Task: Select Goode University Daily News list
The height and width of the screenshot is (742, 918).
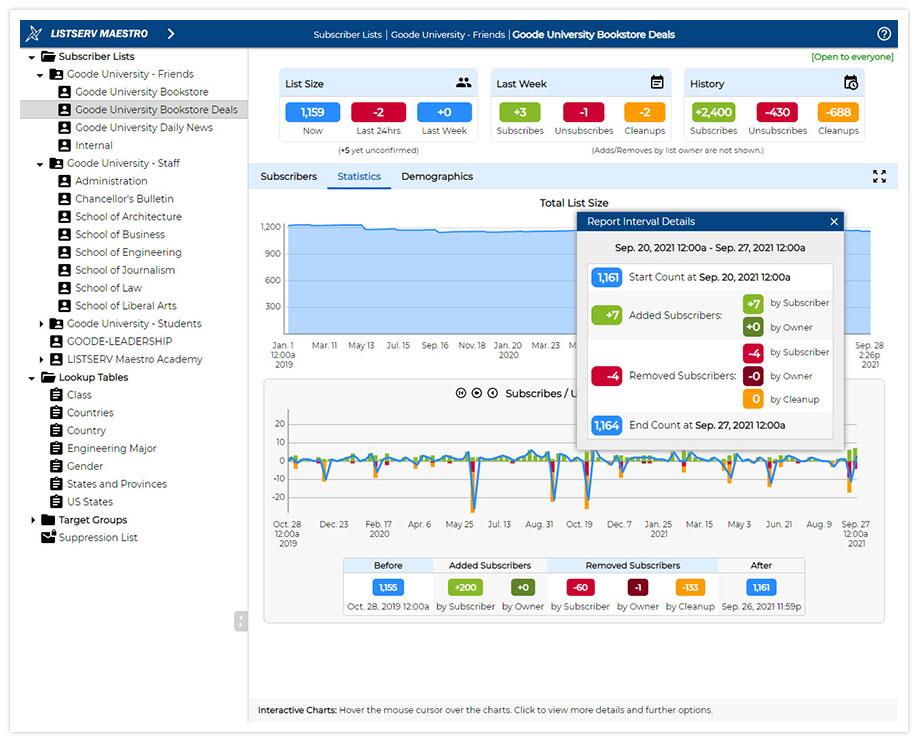Action: (144, 128)
